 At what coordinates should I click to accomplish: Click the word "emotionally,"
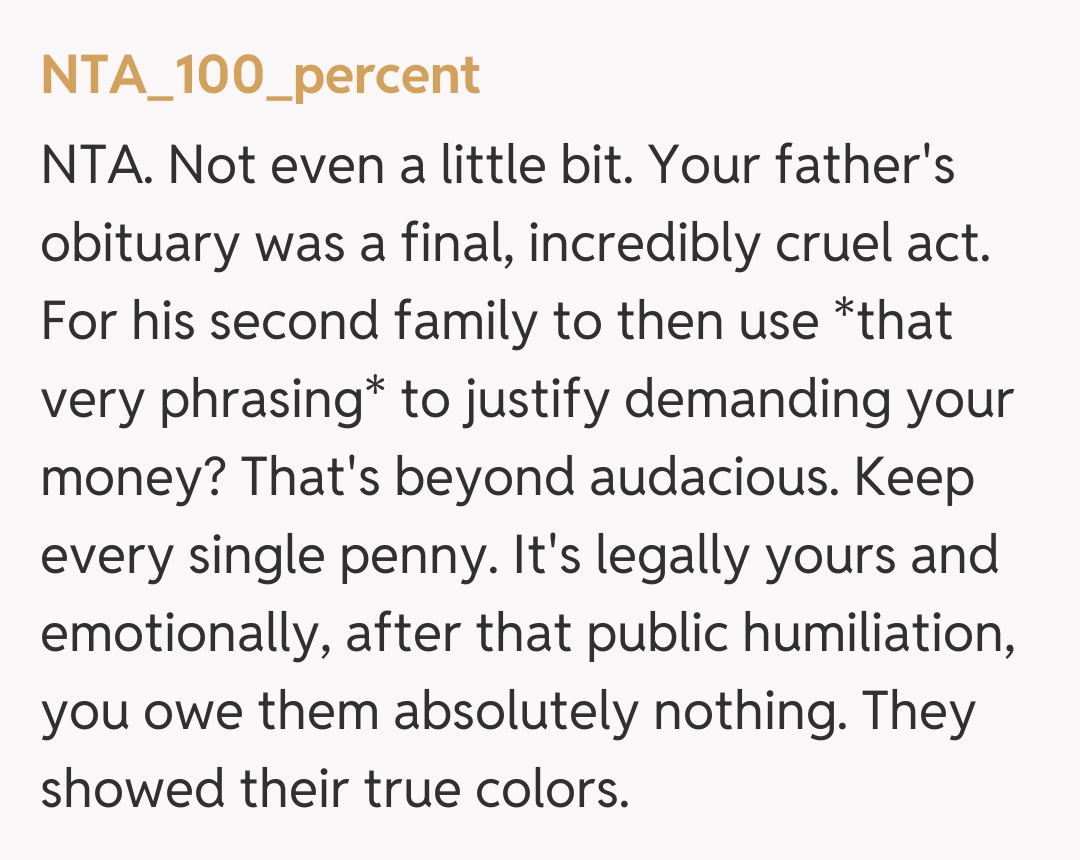(x=184, y=633)
